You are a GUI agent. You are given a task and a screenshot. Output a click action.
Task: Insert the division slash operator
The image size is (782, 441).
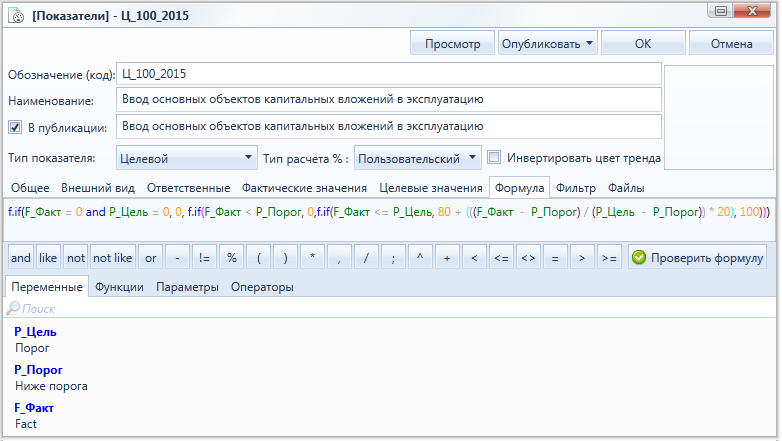coord(366,257)
